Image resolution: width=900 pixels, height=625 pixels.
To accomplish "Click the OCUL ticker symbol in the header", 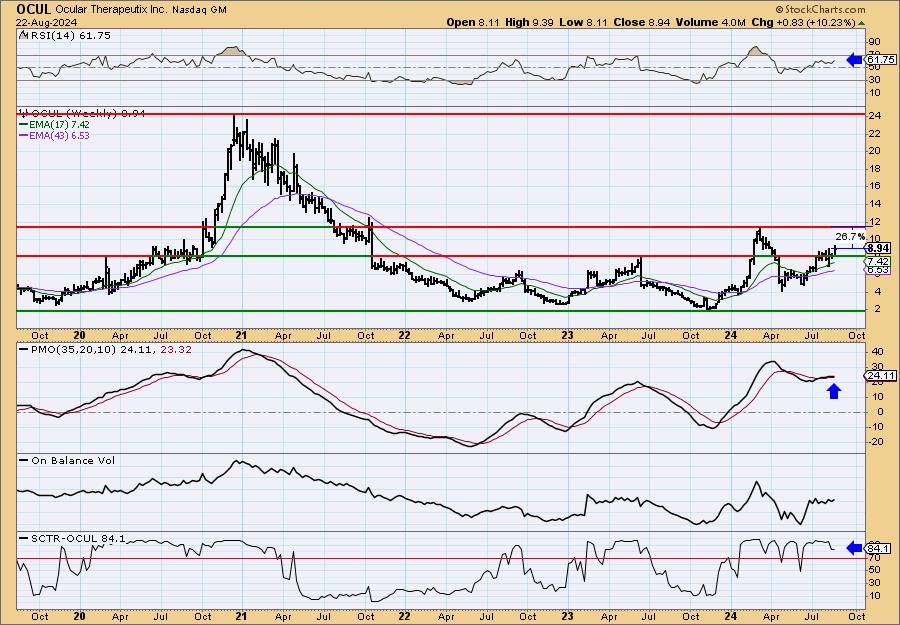I will point(34,9).
